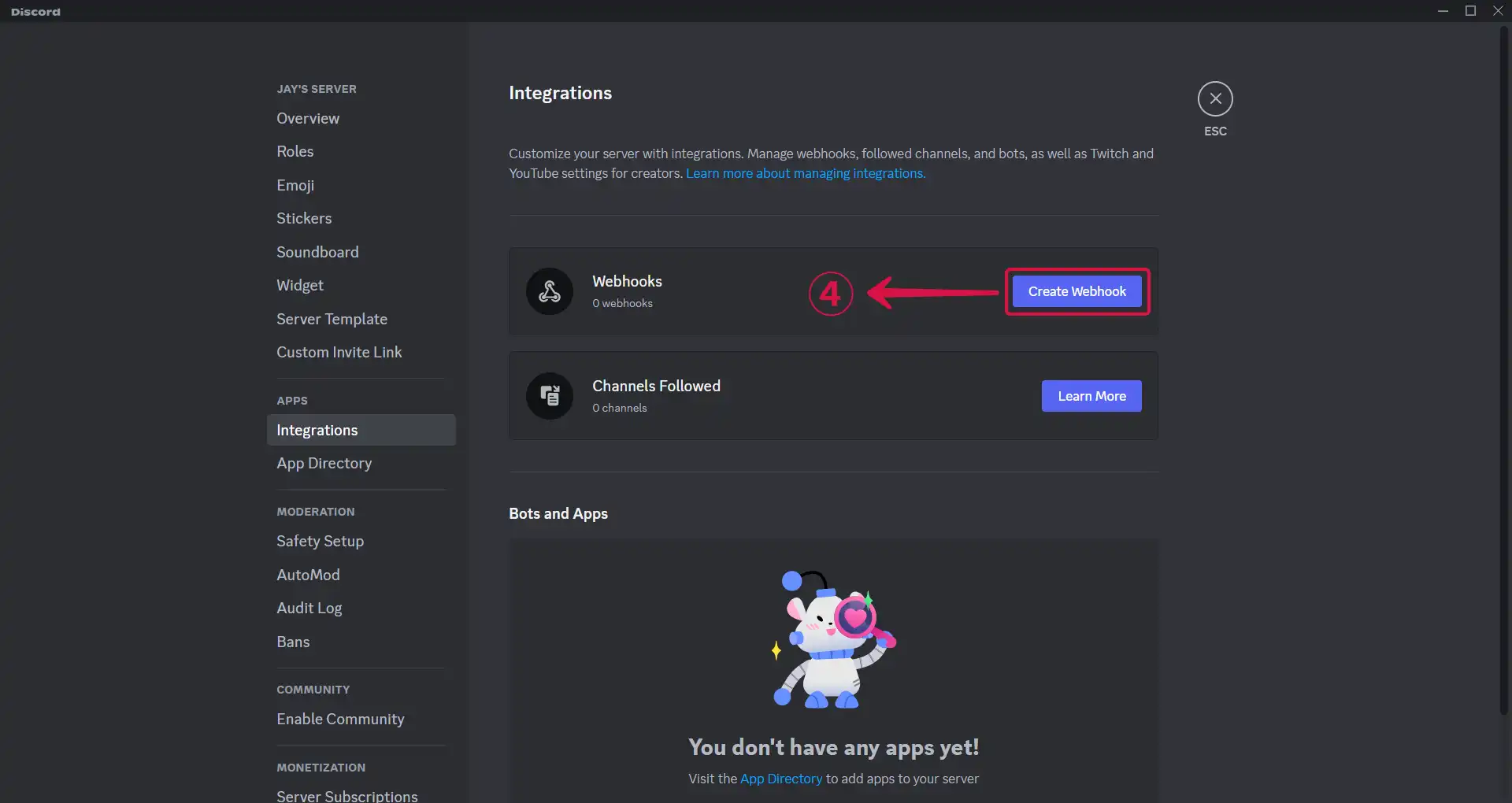
Task: Click the 'Webhooks' section title
Action: 627,281
